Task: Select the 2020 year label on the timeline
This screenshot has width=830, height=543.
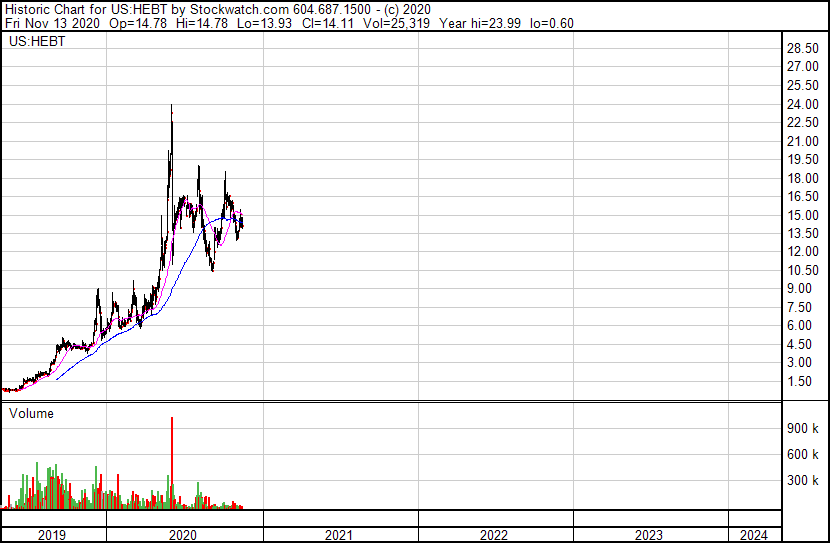Action: point(184,534)
